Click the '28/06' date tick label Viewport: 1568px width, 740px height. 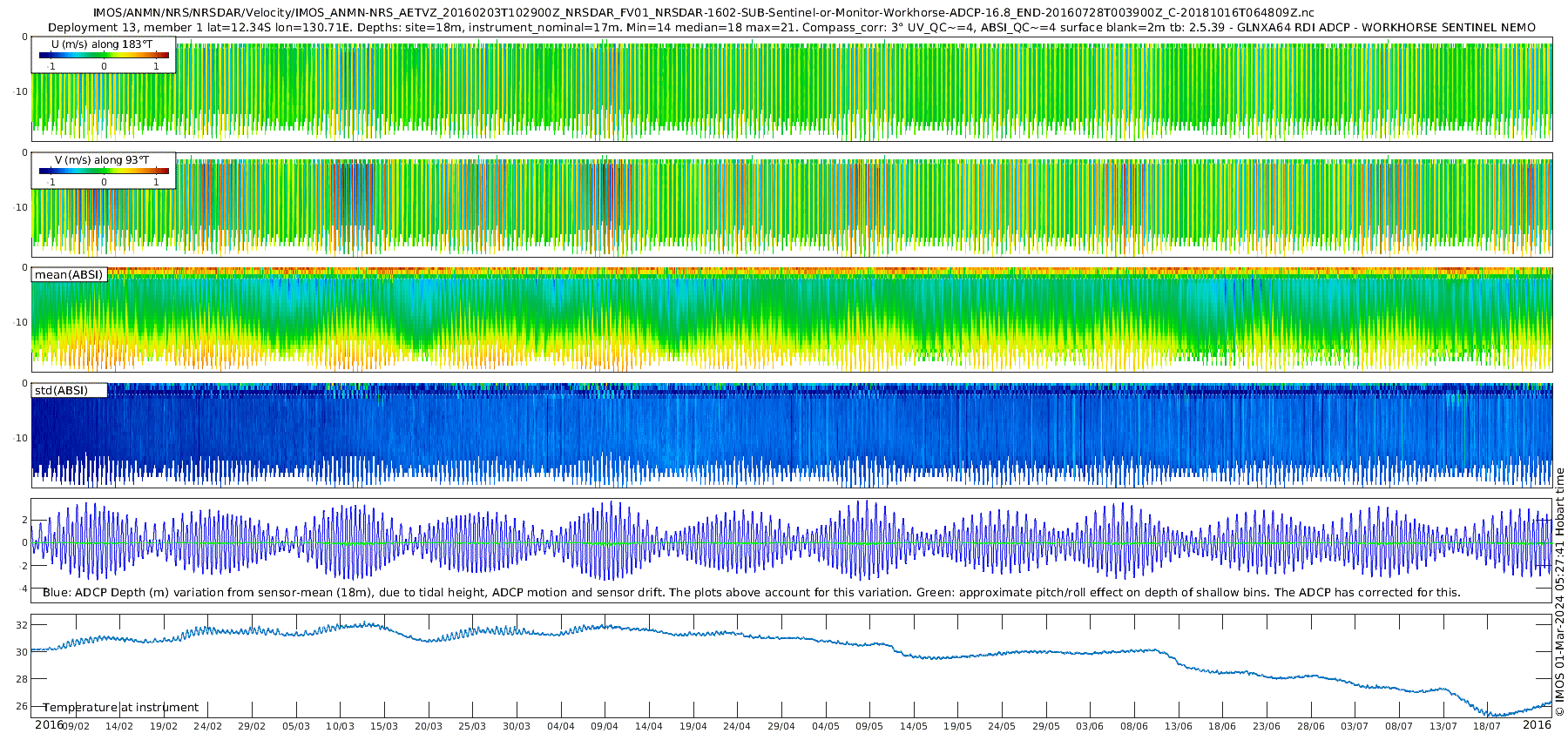1311,727
